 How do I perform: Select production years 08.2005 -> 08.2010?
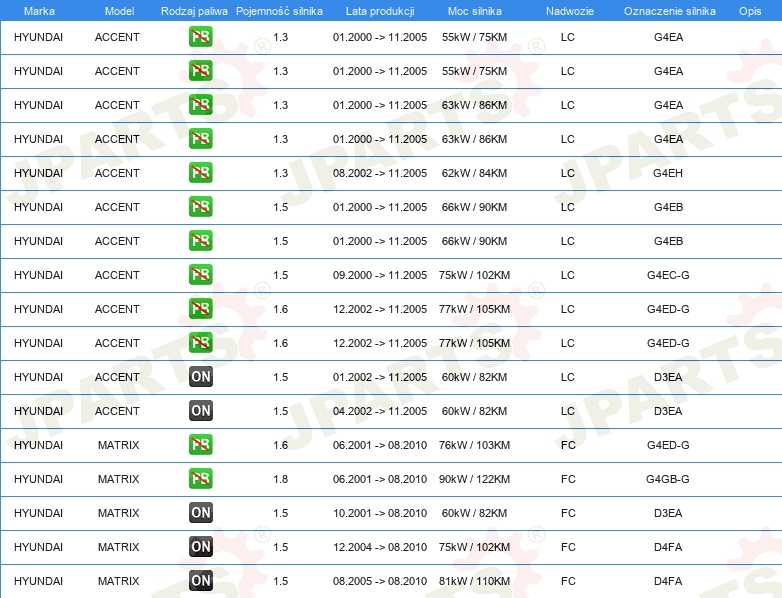[380, 581]
